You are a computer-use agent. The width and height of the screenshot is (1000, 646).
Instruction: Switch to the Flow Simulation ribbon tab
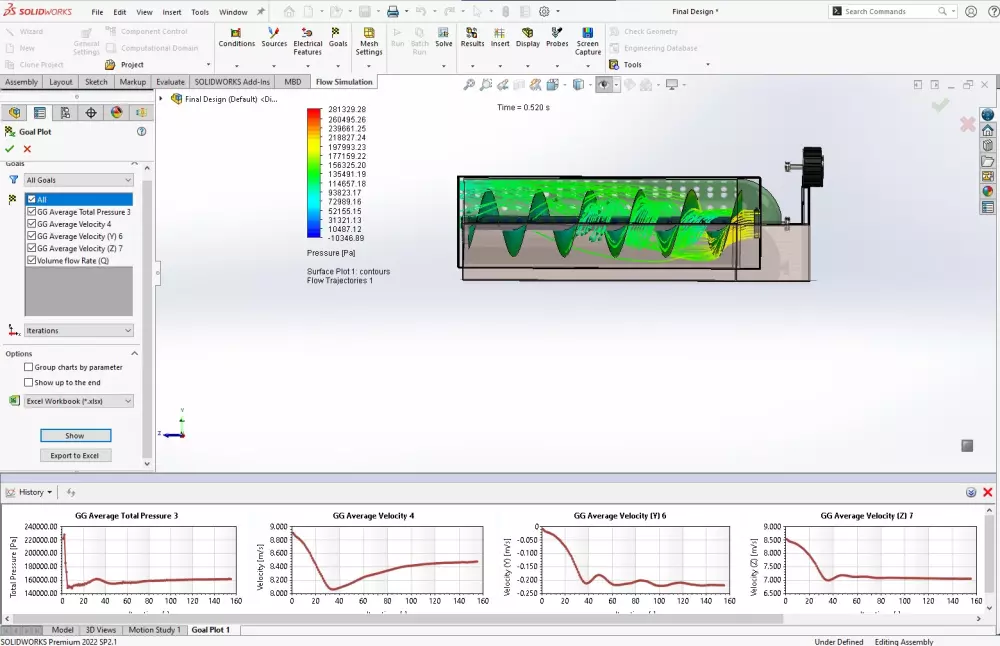click(344, 81)
